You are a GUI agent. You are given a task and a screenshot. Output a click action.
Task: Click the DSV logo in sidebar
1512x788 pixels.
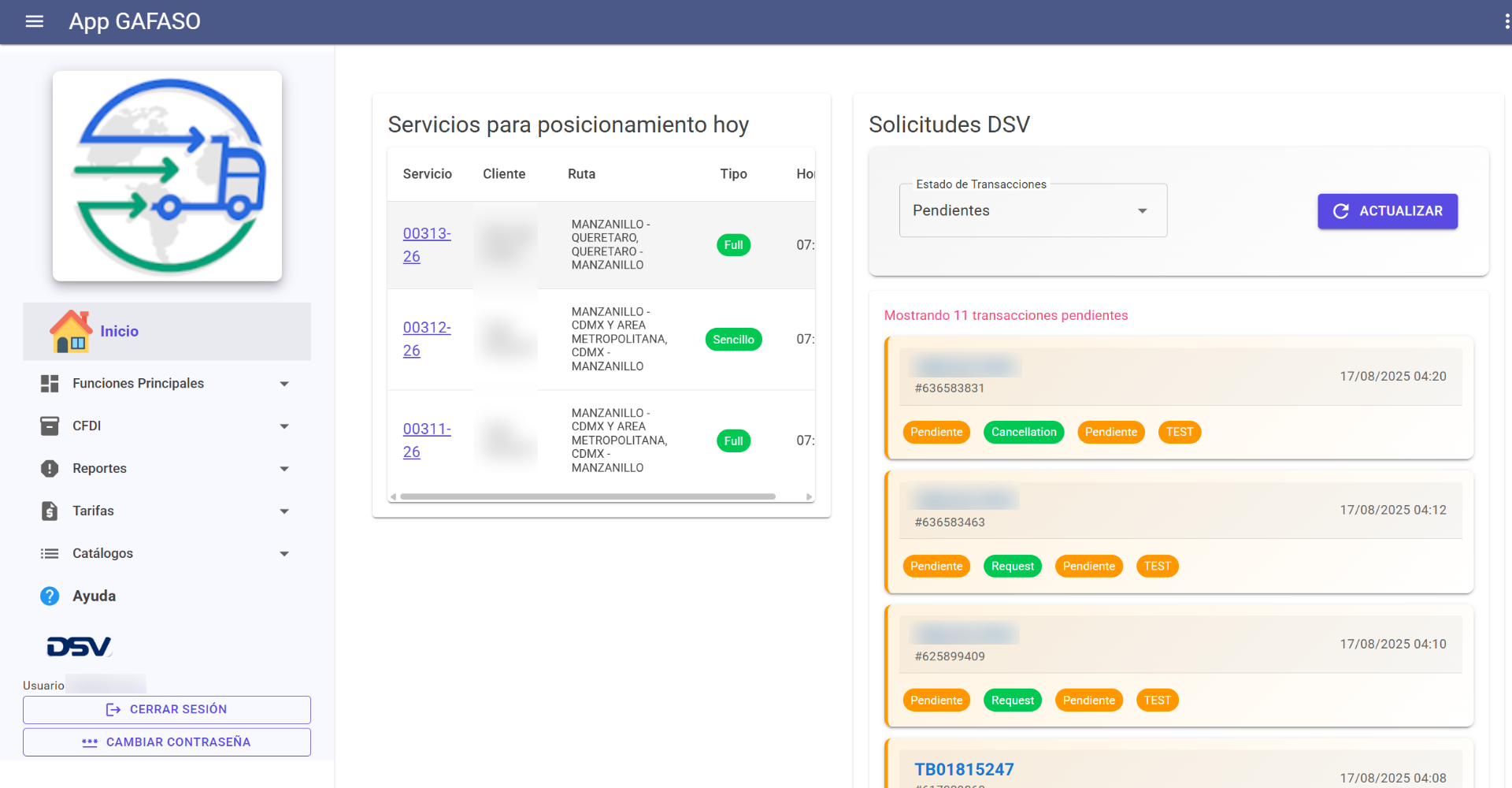coord(79,647)
